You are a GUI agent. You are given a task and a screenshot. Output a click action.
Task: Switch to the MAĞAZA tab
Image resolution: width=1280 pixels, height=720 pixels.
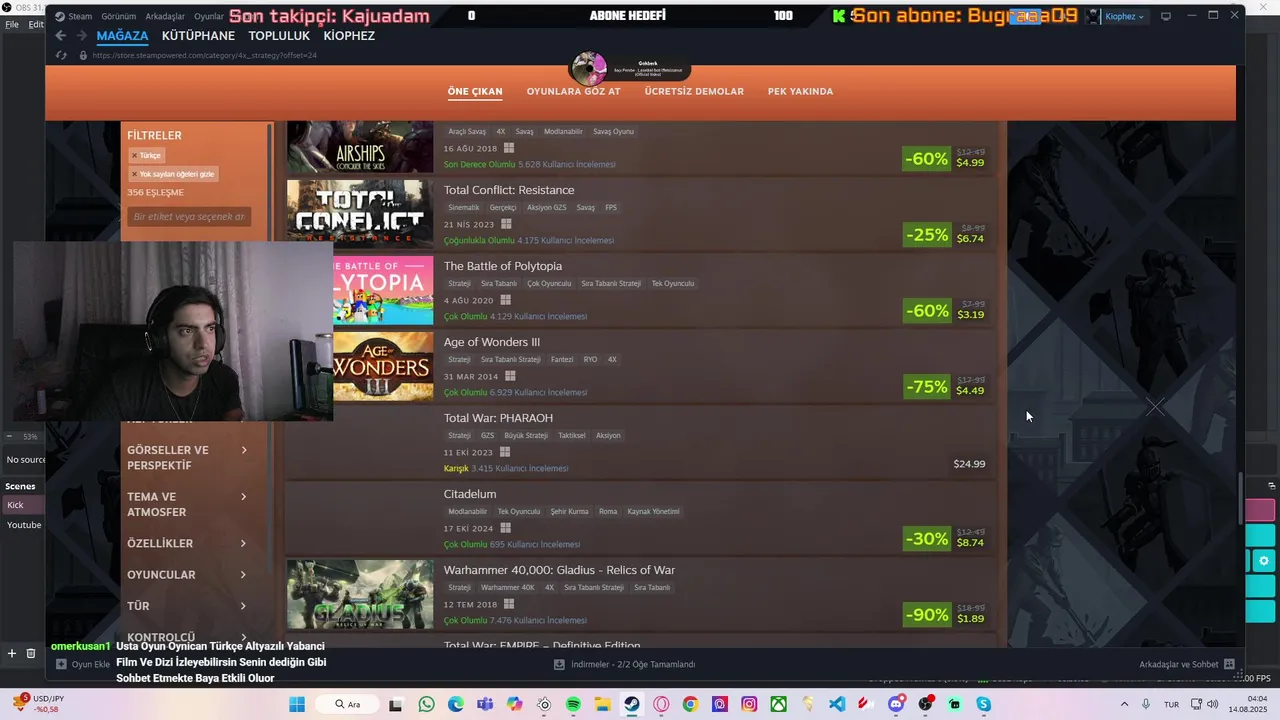(122, 36)
